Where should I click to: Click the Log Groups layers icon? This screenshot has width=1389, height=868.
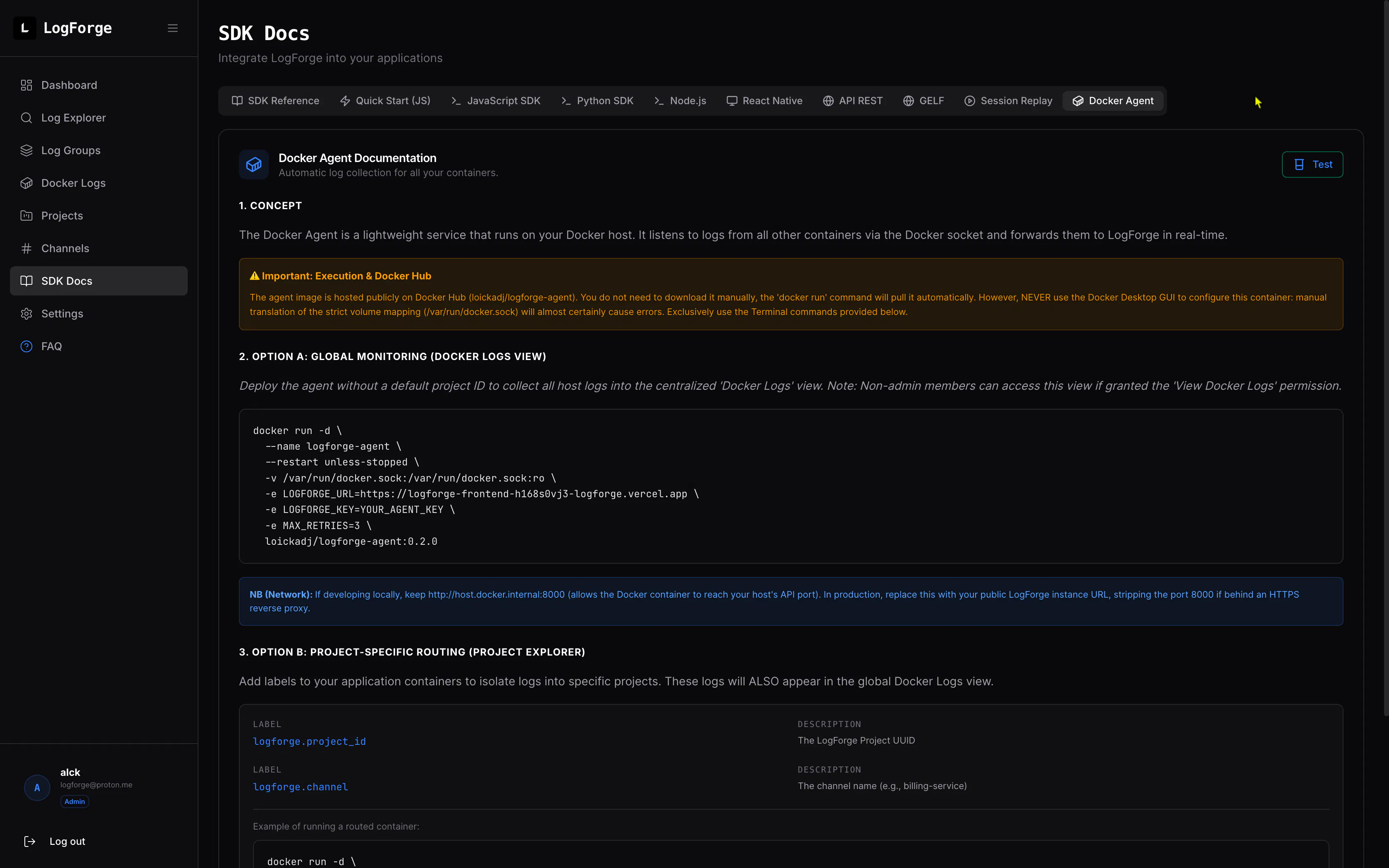coord(26,150)
